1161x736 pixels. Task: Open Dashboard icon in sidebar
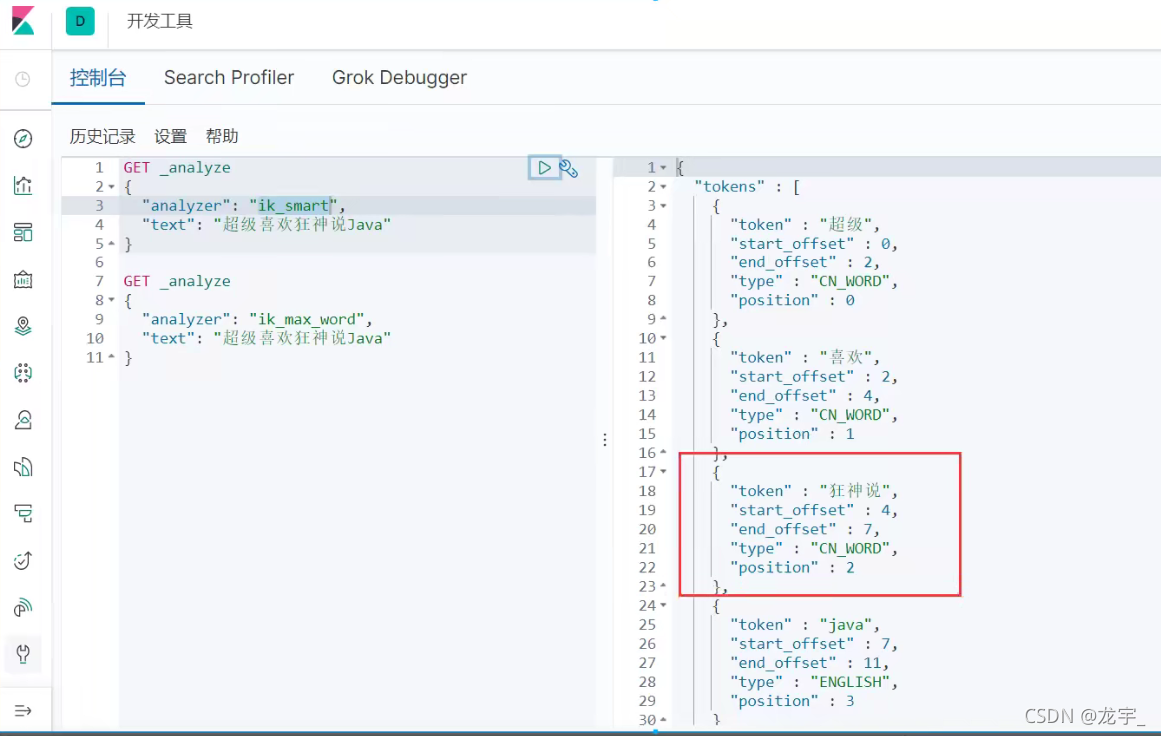[x=23, y=232]
